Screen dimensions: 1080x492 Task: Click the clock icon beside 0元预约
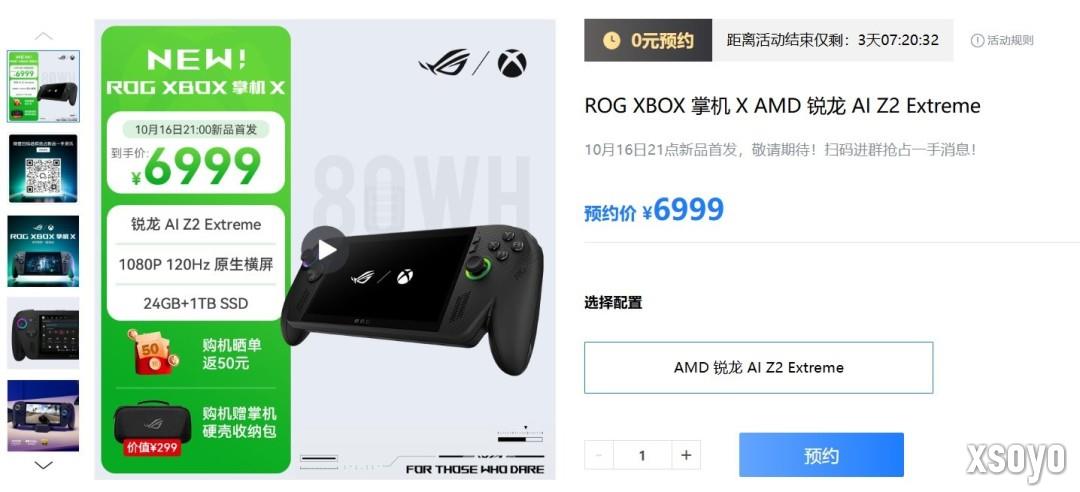point(611,41)
